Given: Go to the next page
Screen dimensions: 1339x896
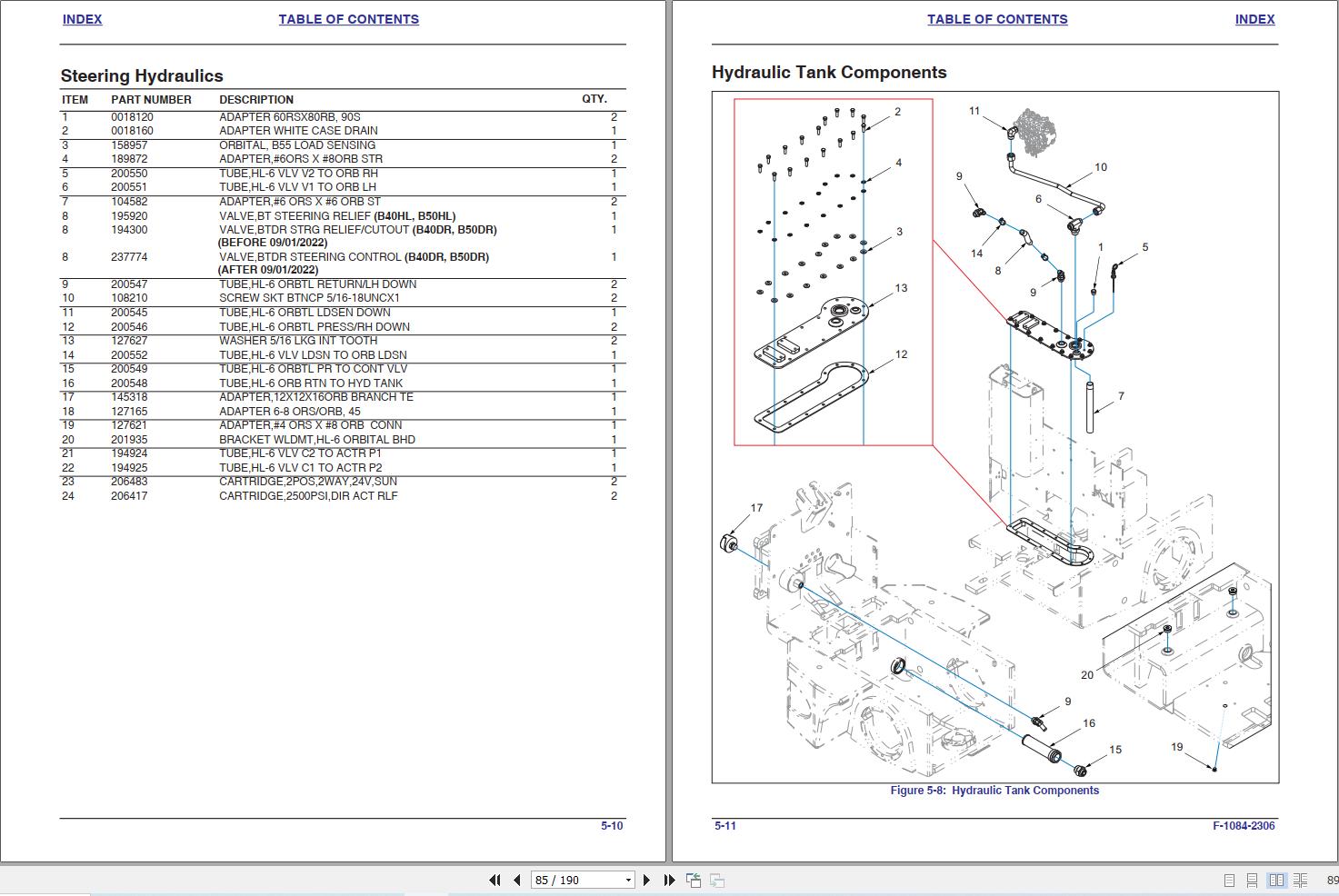Looking at the screenshot, I should coord(646,880).
